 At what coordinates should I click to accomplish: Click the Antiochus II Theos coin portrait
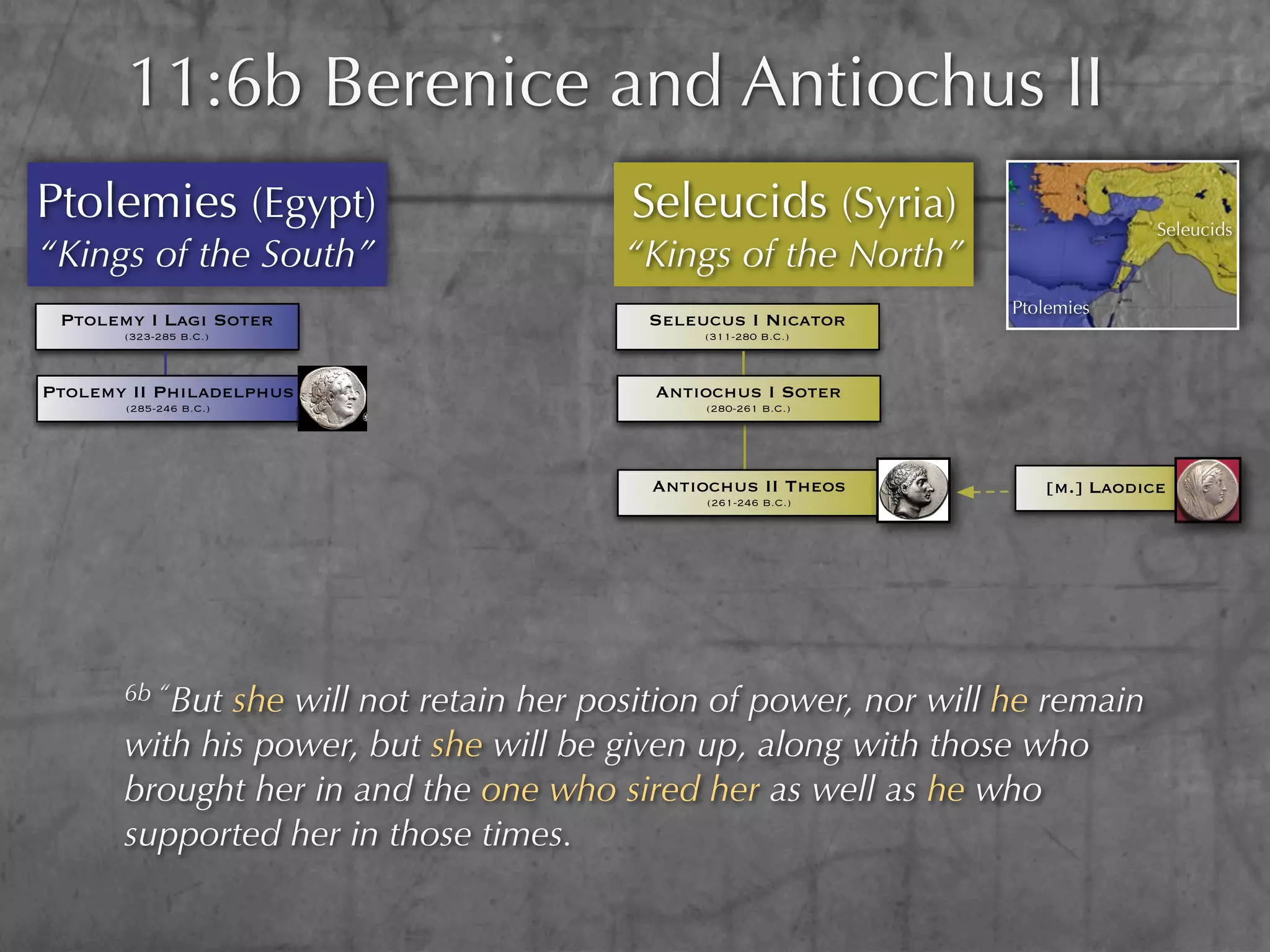[x=913, y=490]
